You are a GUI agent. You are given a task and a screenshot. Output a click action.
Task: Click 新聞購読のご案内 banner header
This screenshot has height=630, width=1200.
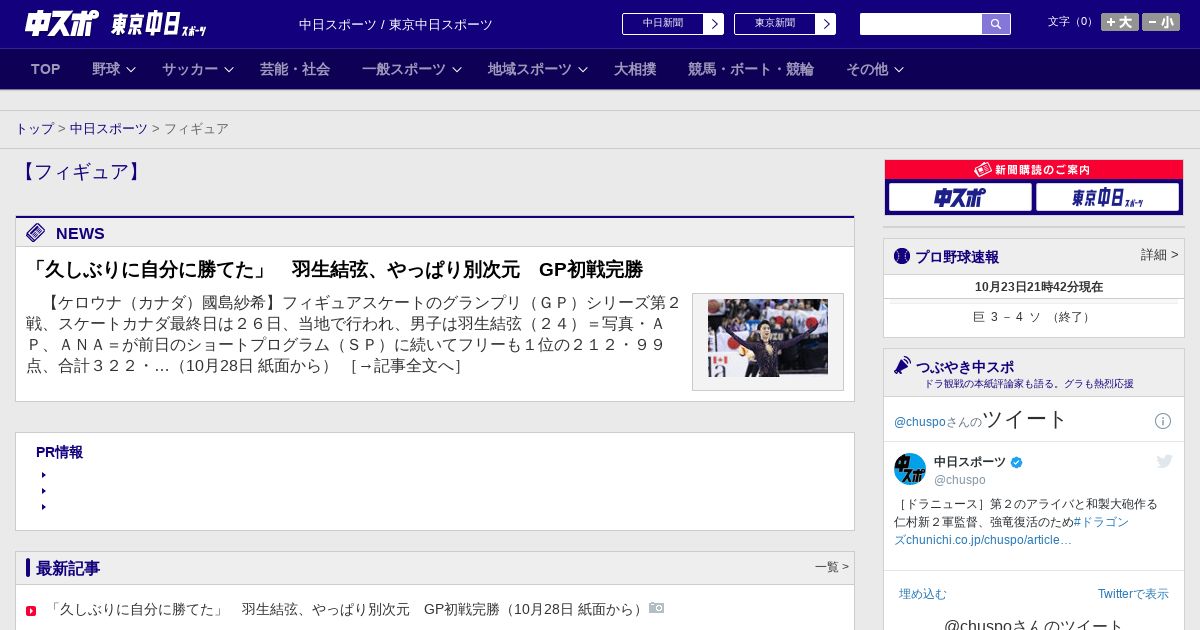click(1034, 170)
